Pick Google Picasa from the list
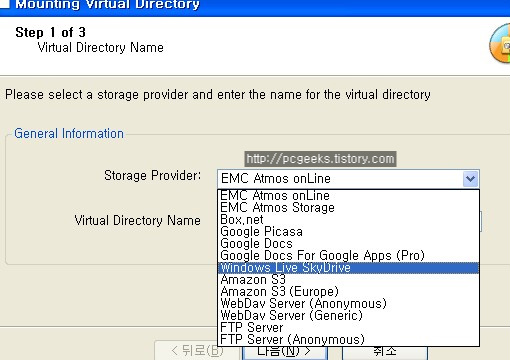 point(348,232)
